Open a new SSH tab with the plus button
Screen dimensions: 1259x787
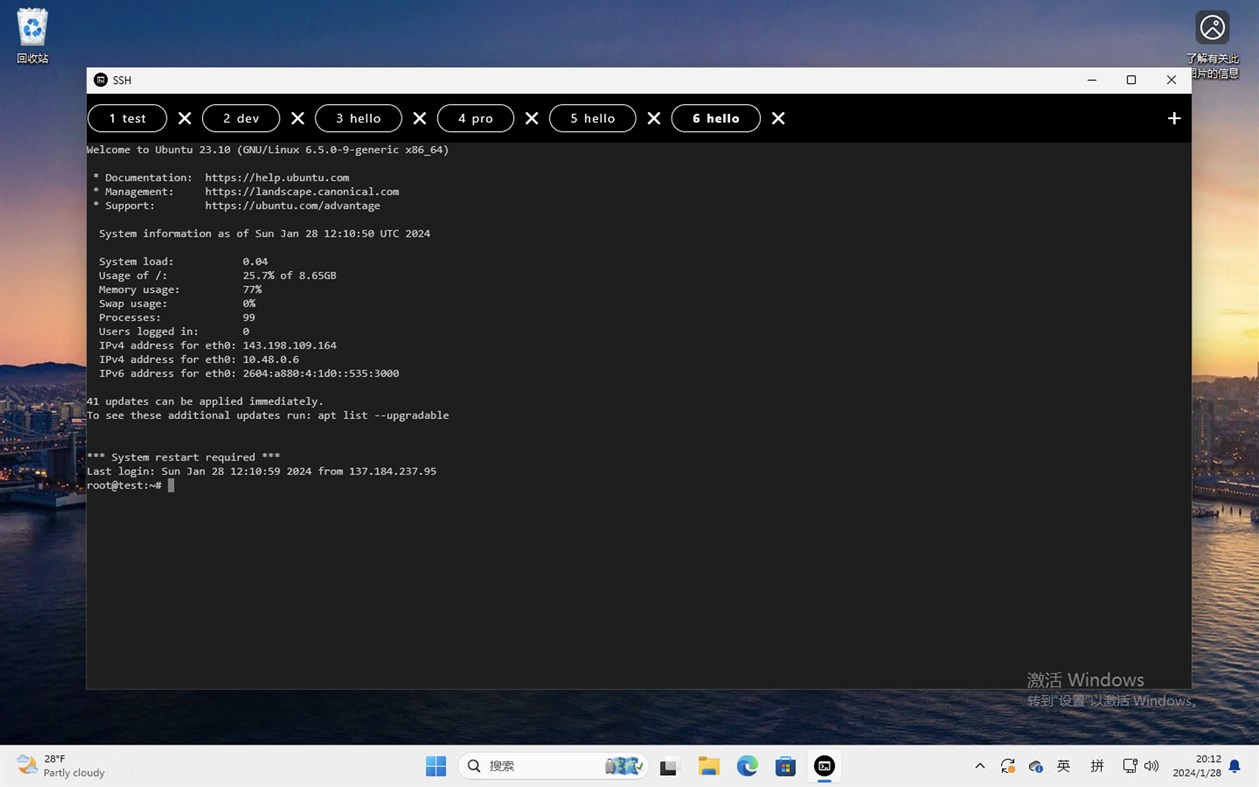point(1174,118)
